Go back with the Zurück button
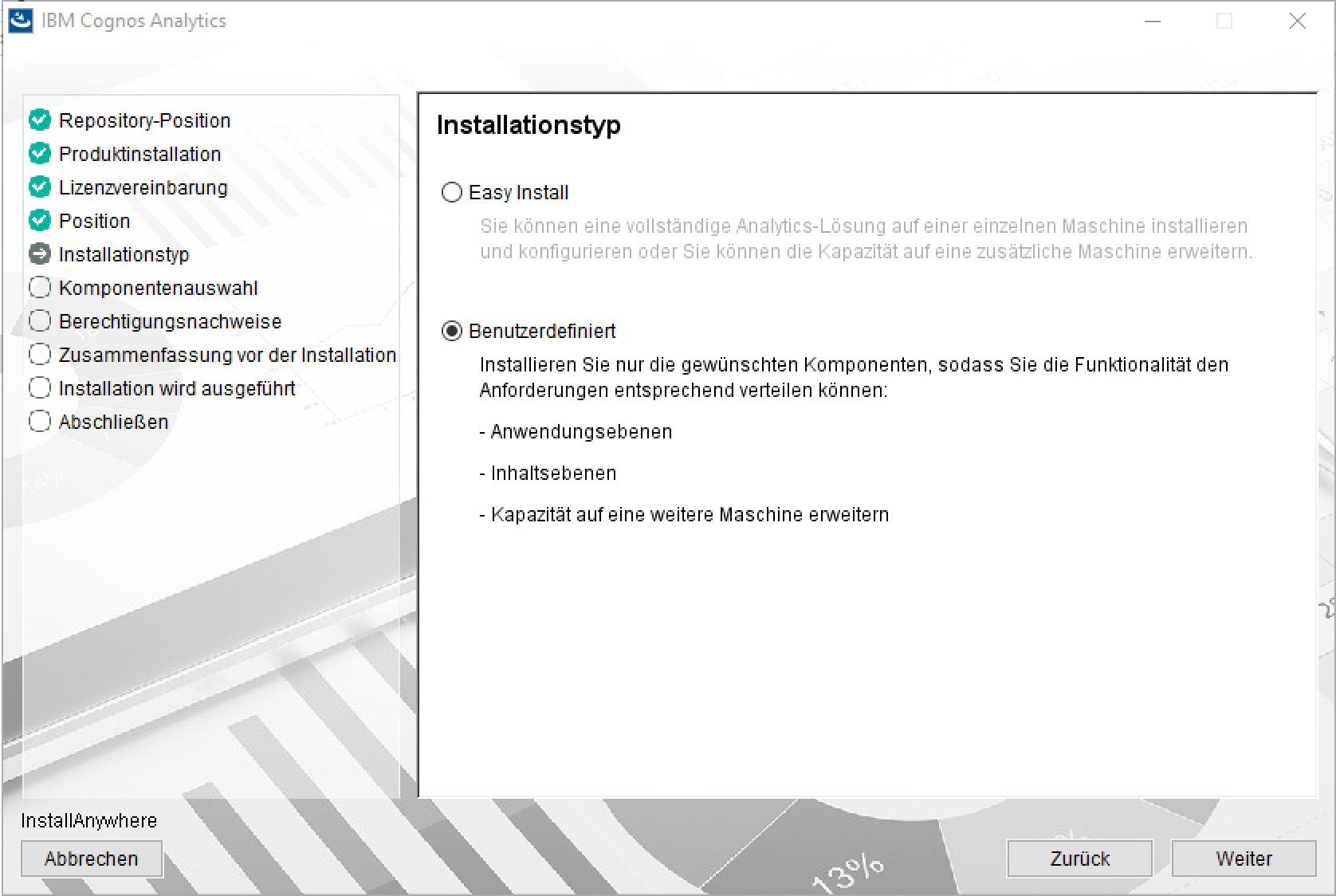This screenshot has height=896, width=1336. pyautogui.click(x=1079, y=859)
